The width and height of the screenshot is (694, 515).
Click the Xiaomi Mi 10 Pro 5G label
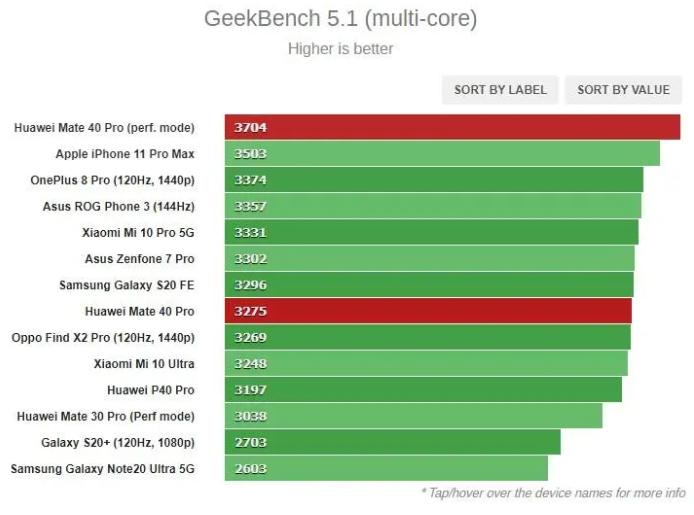tap(138, 233)
